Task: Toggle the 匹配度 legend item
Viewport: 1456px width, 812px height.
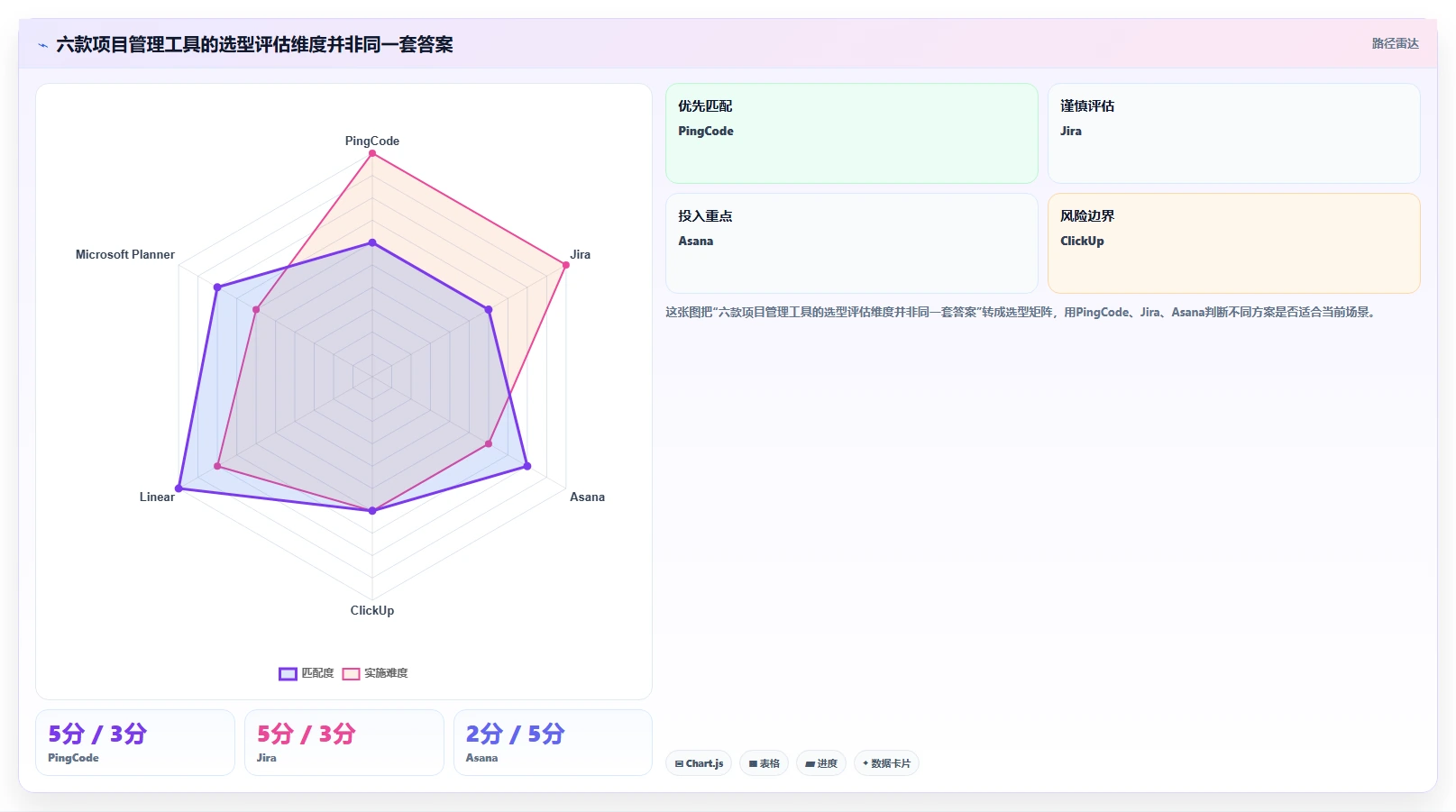Action: coord(307,673)
